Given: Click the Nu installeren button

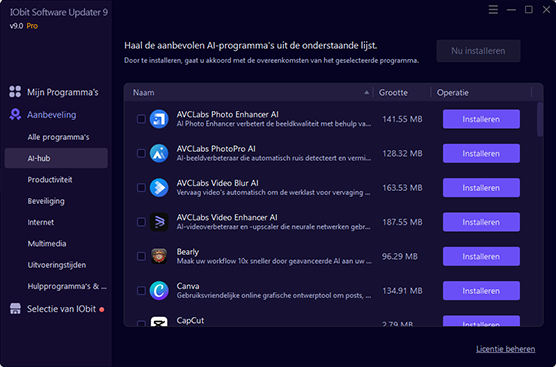Looking at the screenshot, I should tap(478, 51).
